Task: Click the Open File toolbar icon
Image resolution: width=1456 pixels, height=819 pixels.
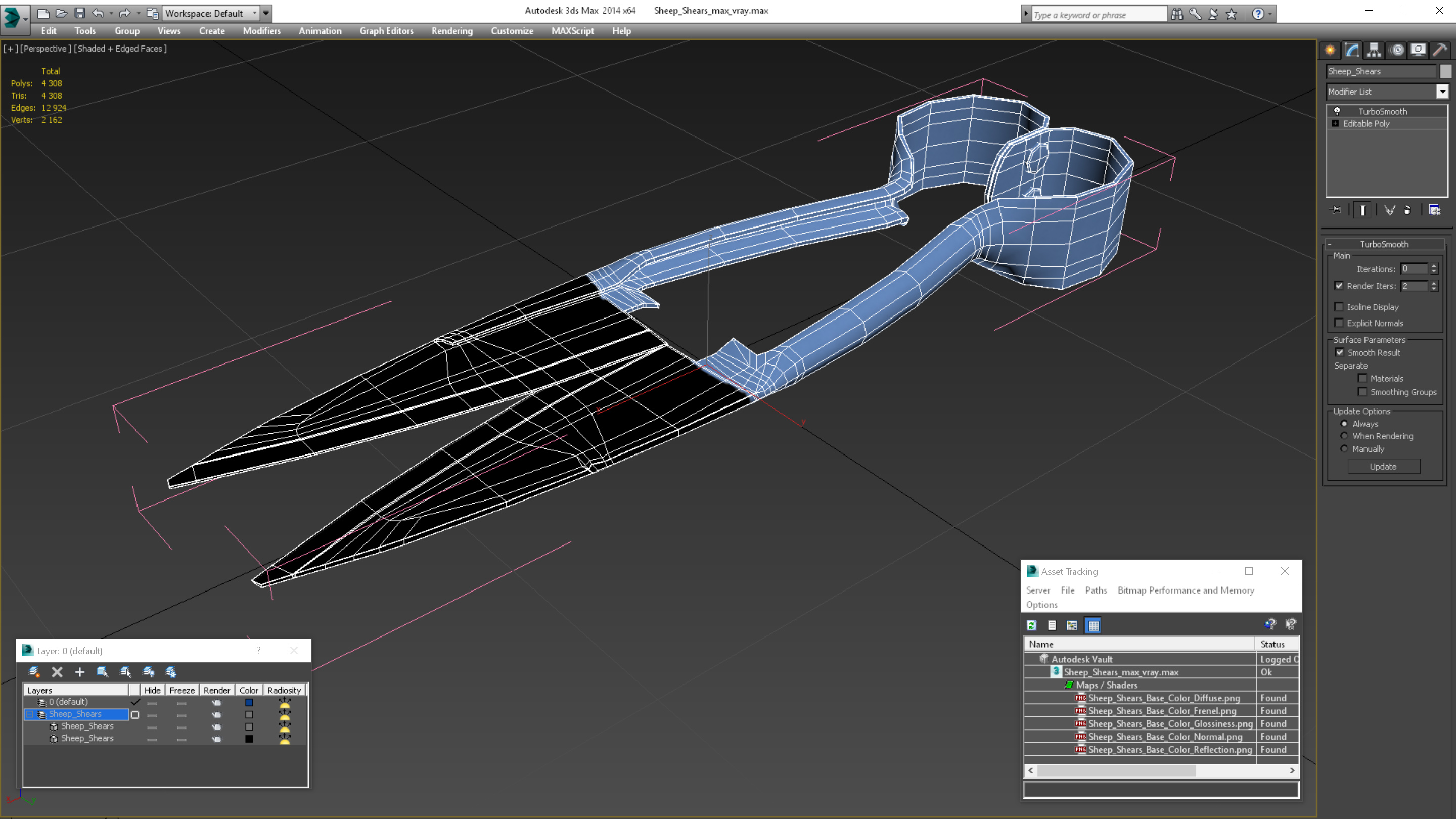Action: click(61, 13)
